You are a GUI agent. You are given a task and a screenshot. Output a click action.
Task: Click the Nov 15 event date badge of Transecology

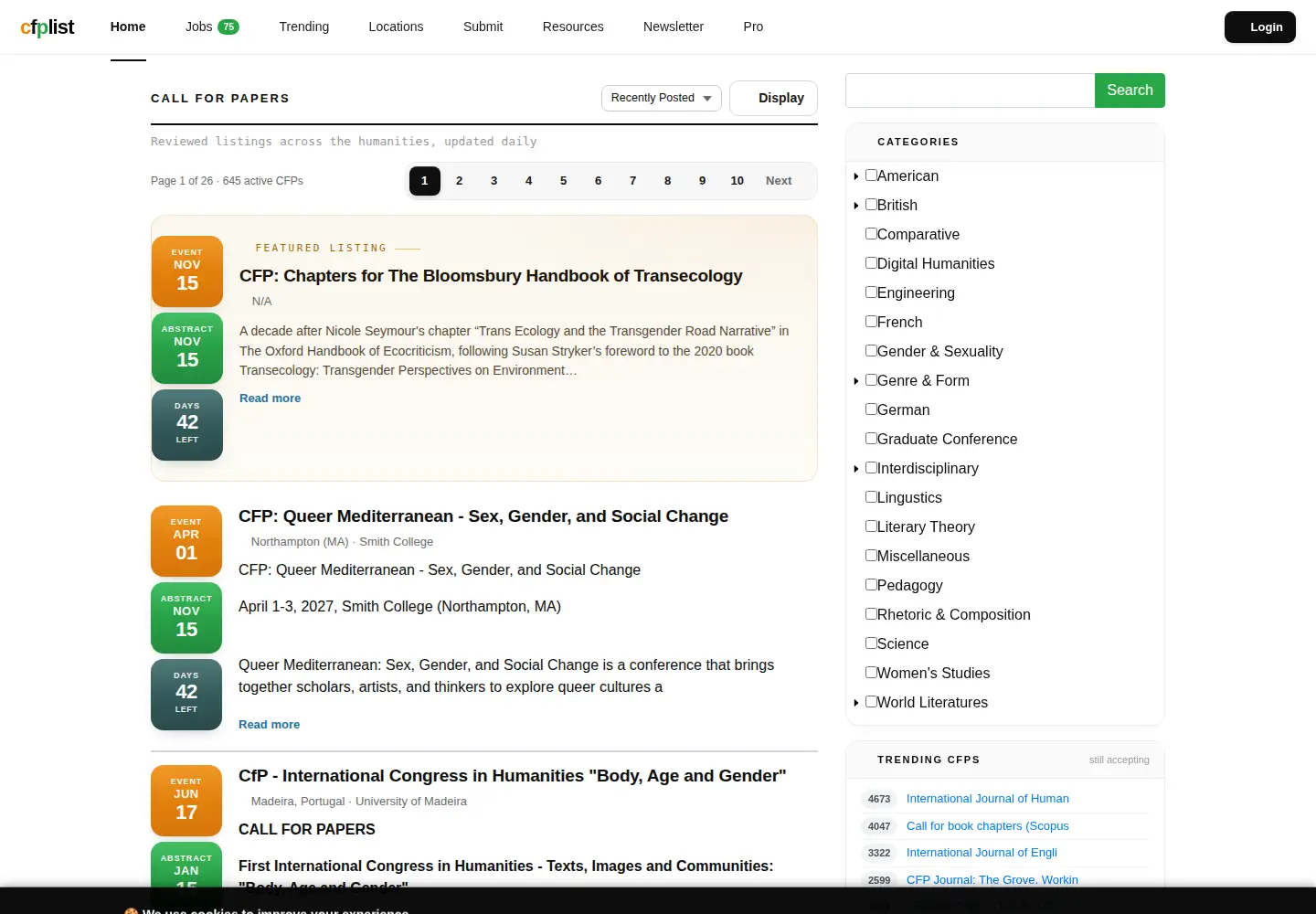click(x=187, y=271)
